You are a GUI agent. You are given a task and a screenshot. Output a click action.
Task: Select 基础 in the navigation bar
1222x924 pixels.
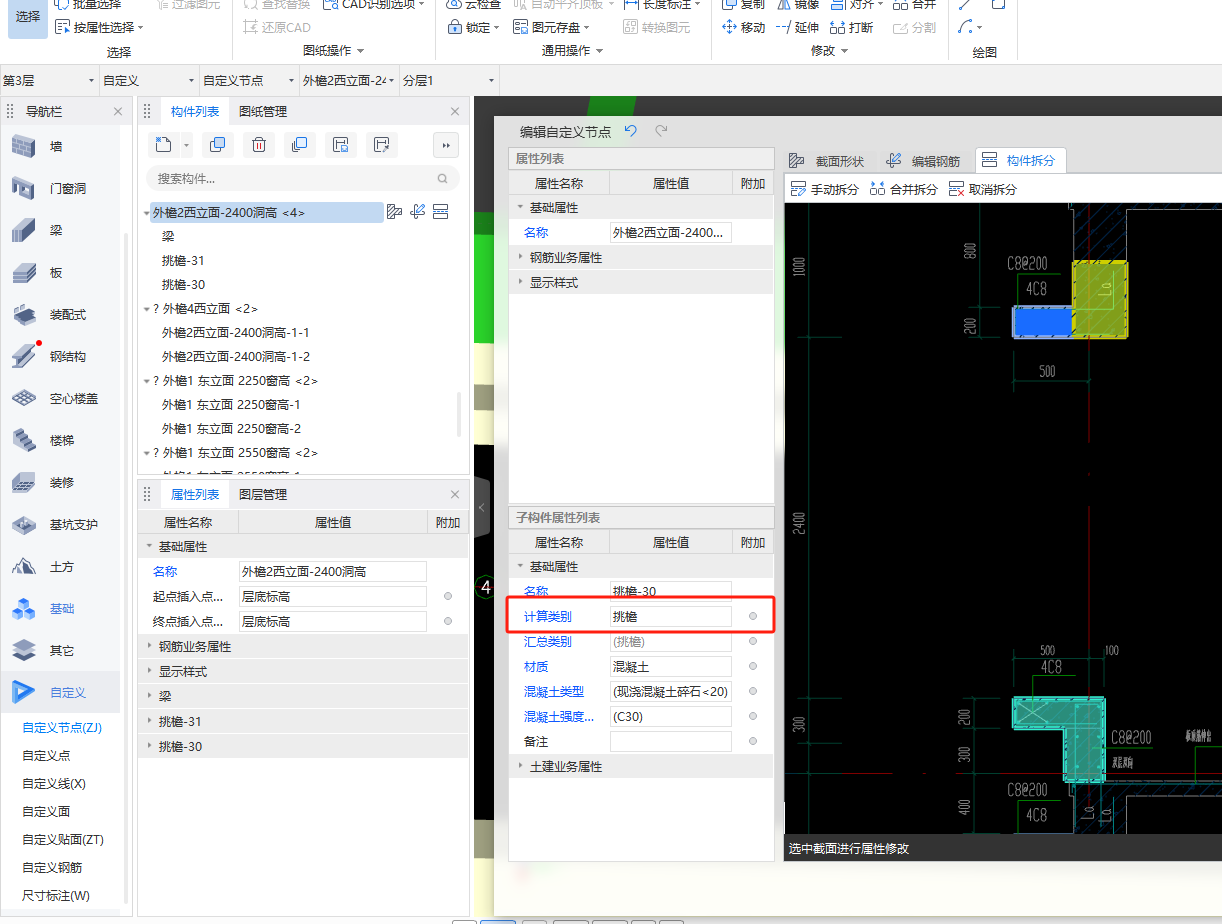[x=62, y=608]
